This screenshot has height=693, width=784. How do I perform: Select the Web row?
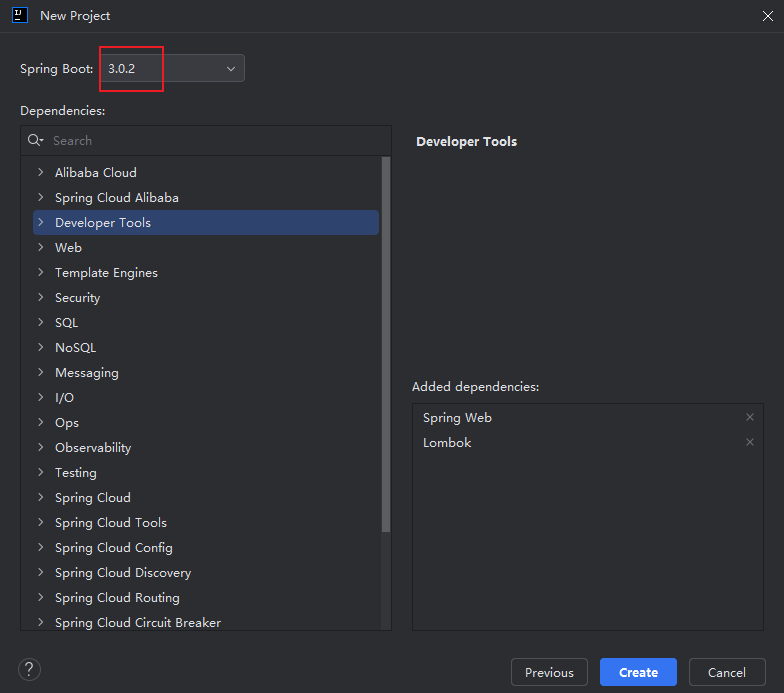pos(206,248)
